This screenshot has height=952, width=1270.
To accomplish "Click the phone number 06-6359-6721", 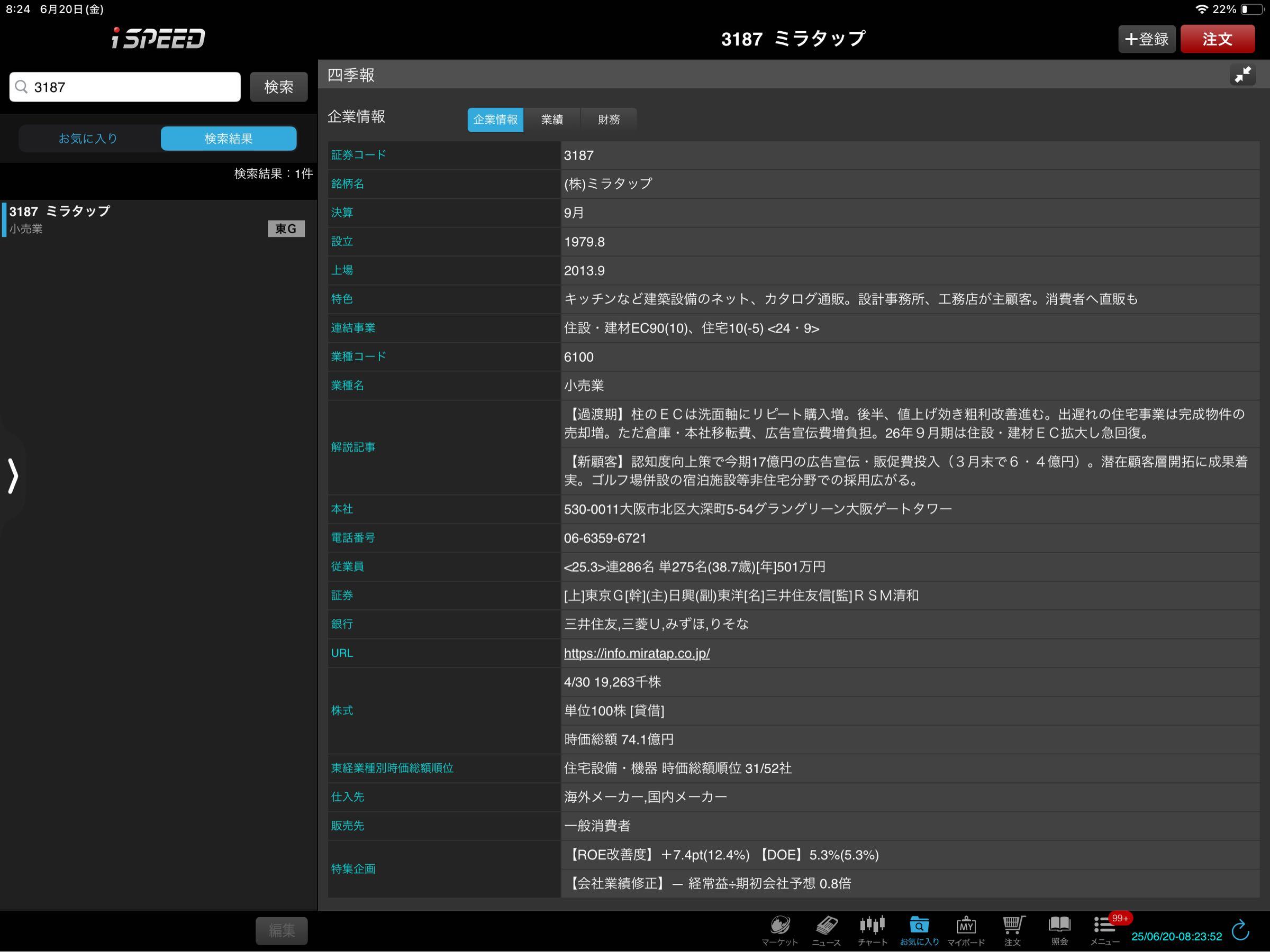I will 605,538.
